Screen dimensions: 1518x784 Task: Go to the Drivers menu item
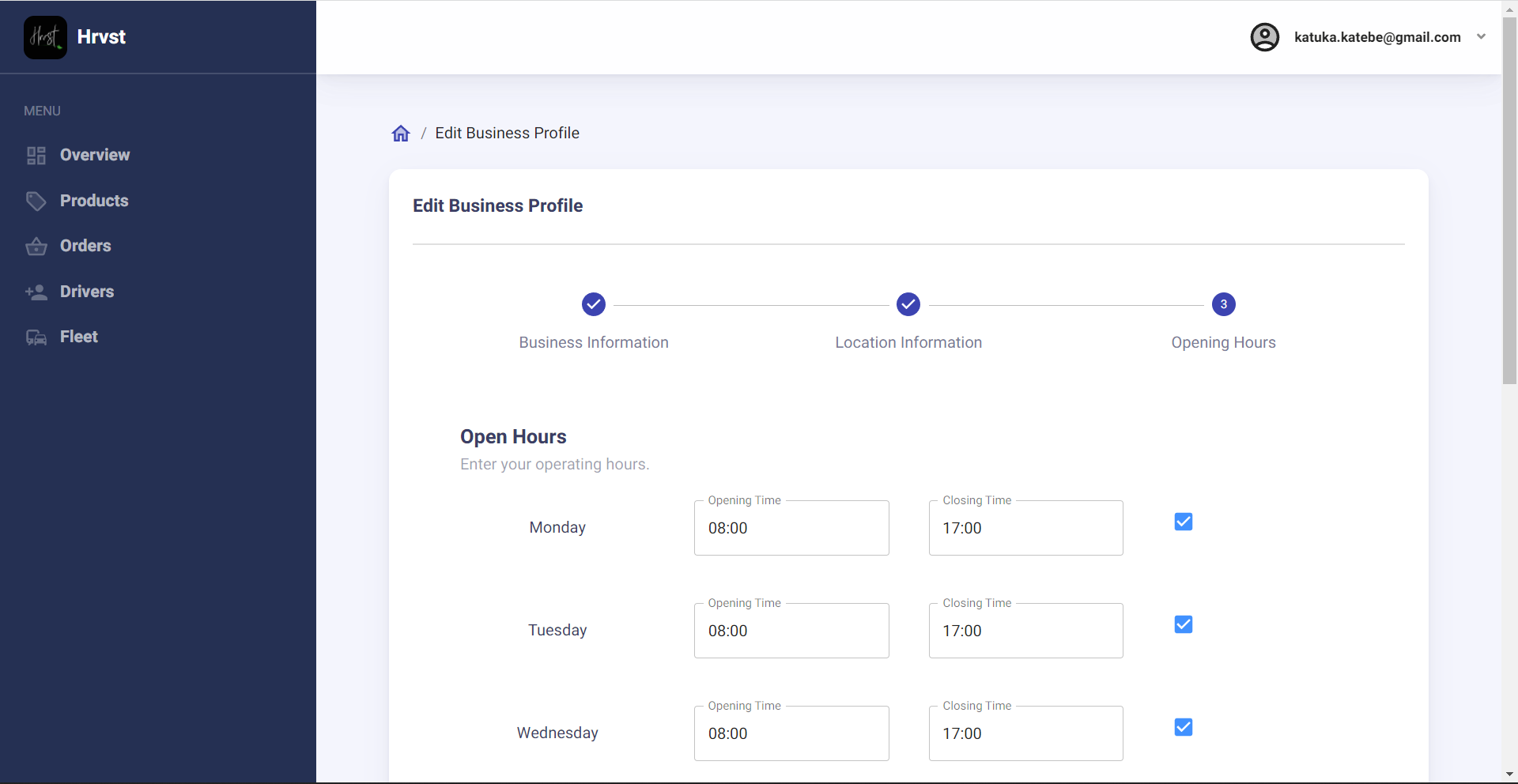pyautogui.click(x=87, y=292)
